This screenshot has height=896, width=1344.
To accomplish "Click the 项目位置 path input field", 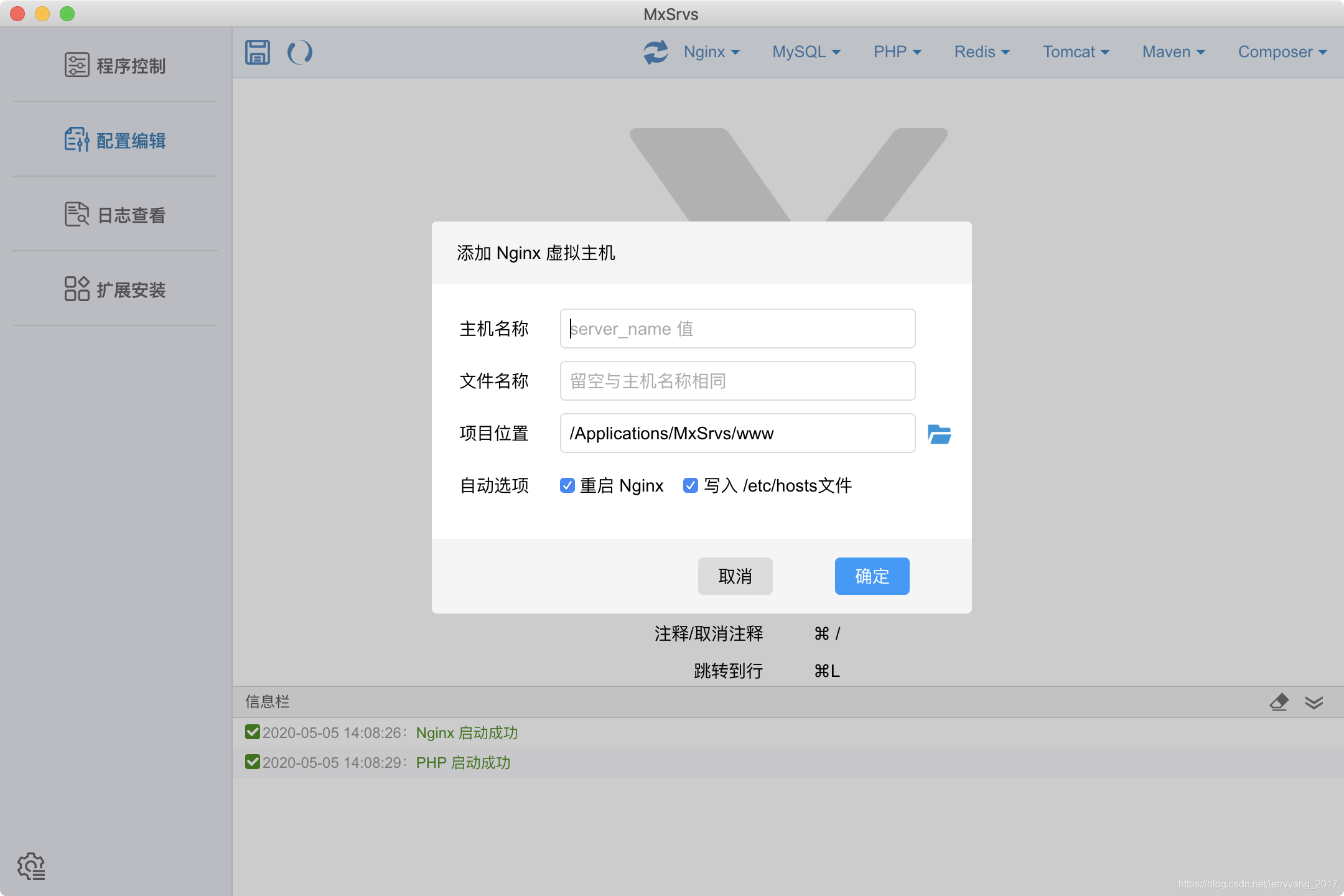I will pyautogui.click(x=737, y=433).
